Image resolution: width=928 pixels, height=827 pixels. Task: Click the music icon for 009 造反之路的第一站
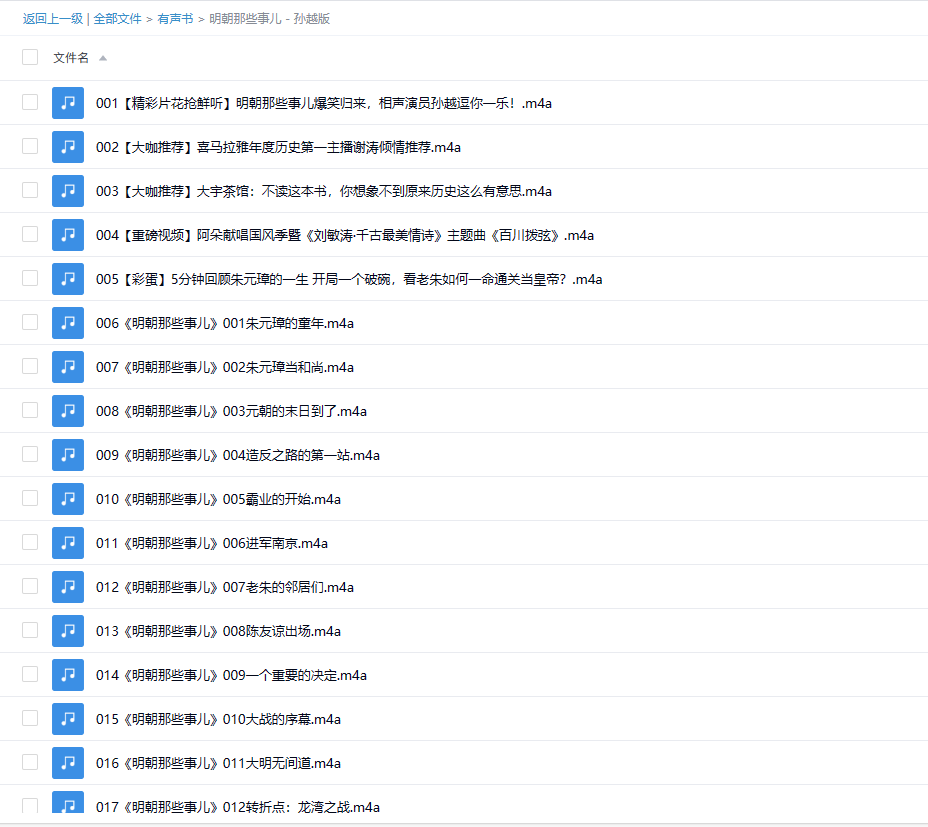[67, 454]
